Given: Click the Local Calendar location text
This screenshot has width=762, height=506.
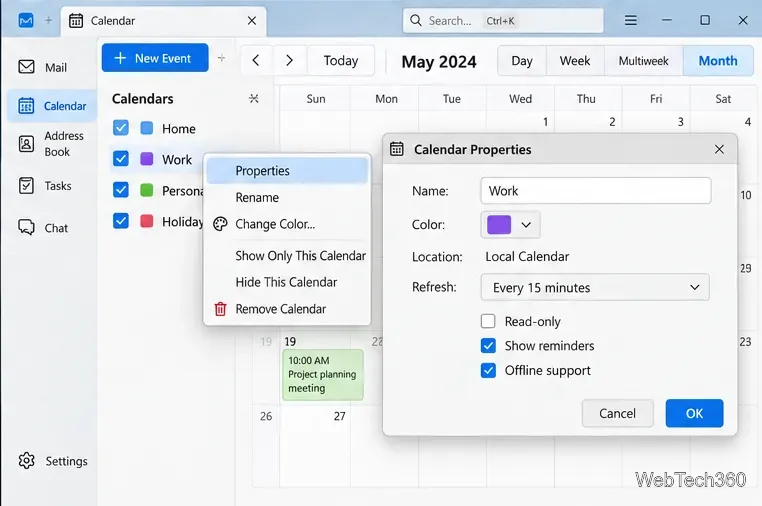Looking at the screenshot, I should (527, 256).
